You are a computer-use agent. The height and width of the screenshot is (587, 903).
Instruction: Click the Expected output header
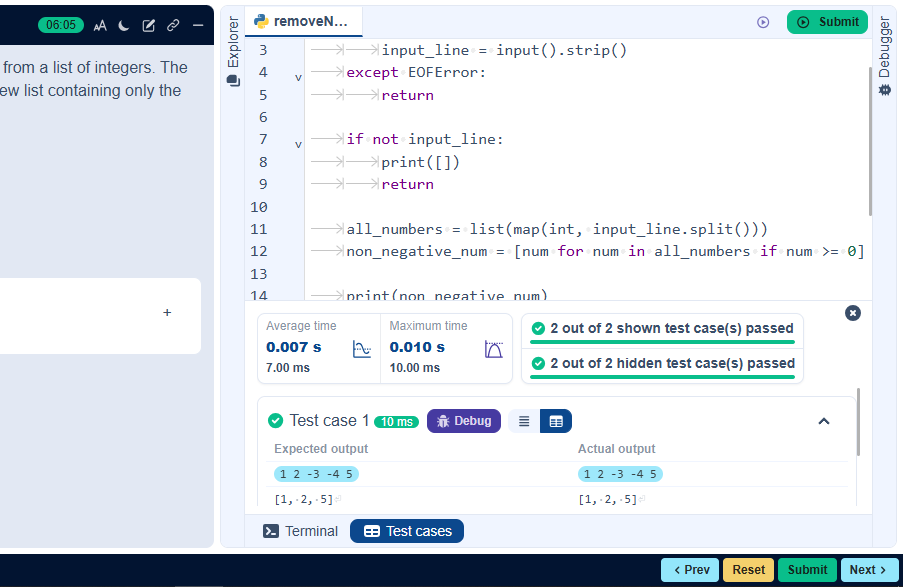click(x=321, y=449)
